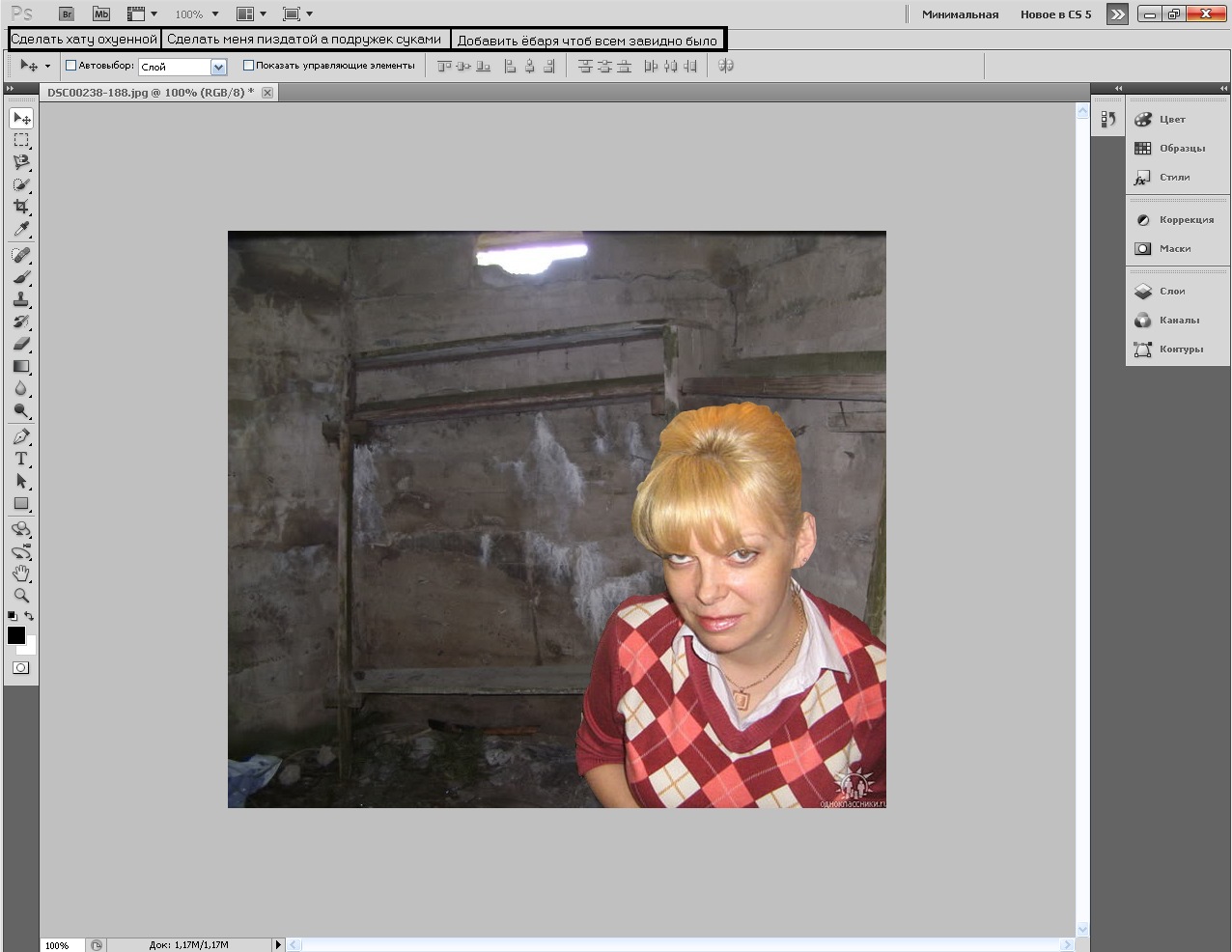Launch Adobe Bridge from top bar

(67, 14)
